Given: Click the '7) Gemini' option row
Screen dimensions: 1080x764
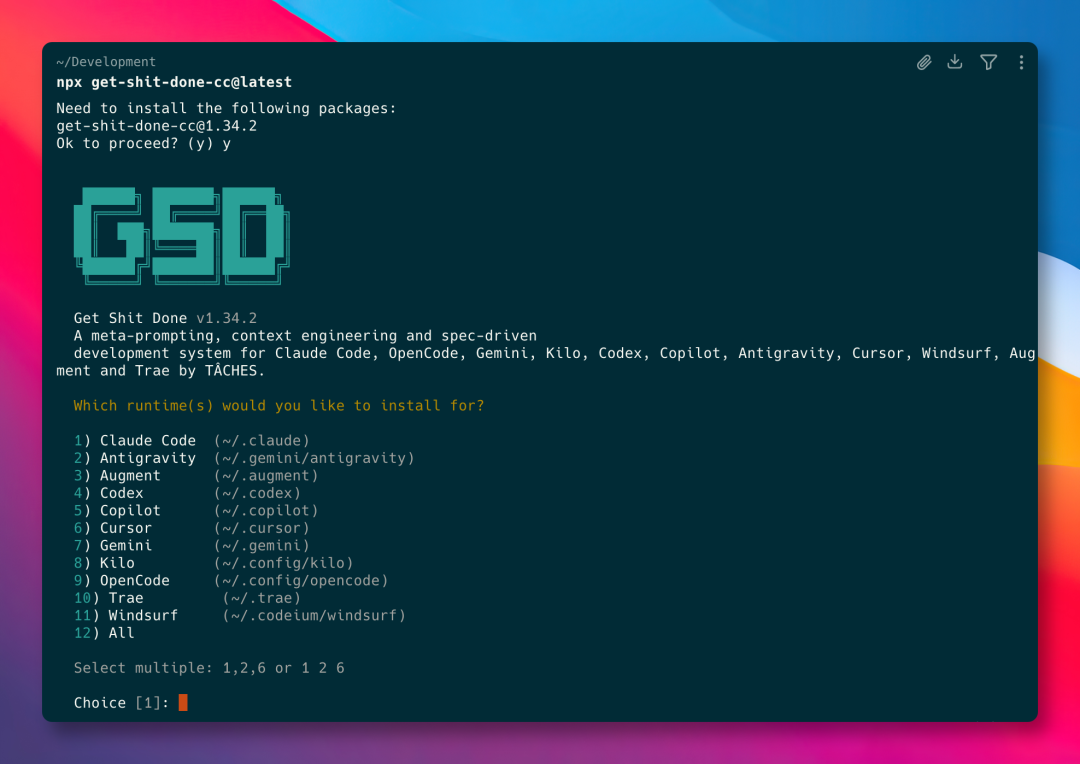Looking at the screenshot, I should (x=191, y=546).
